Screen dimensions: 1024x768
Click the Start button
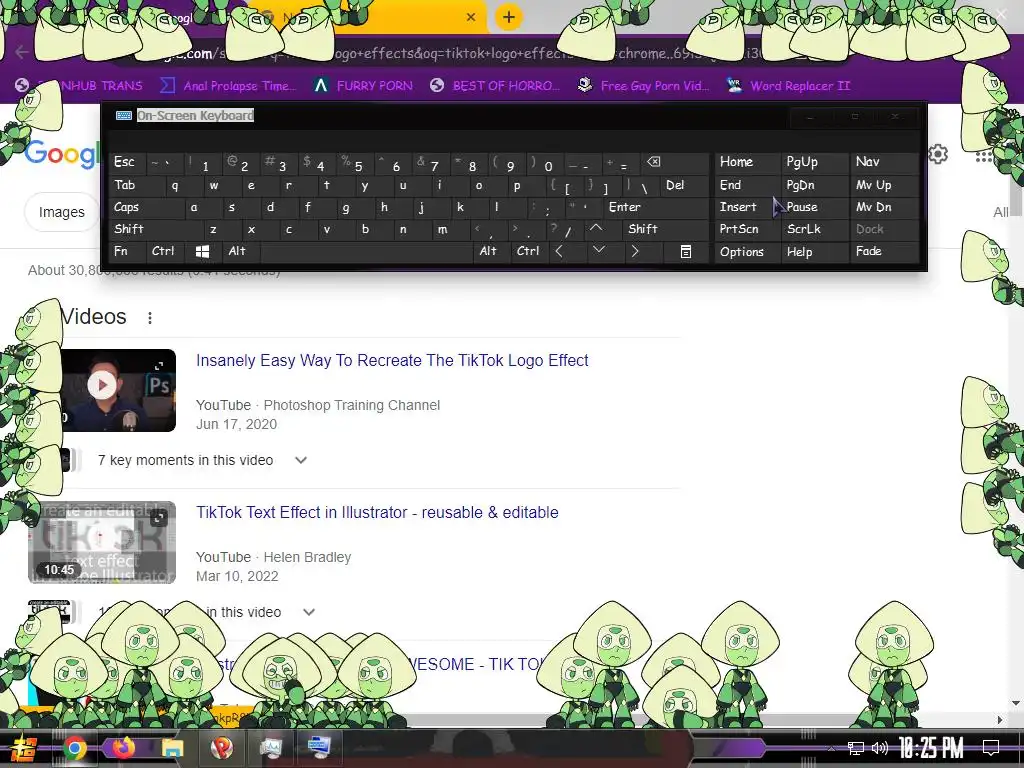(22, 748)
